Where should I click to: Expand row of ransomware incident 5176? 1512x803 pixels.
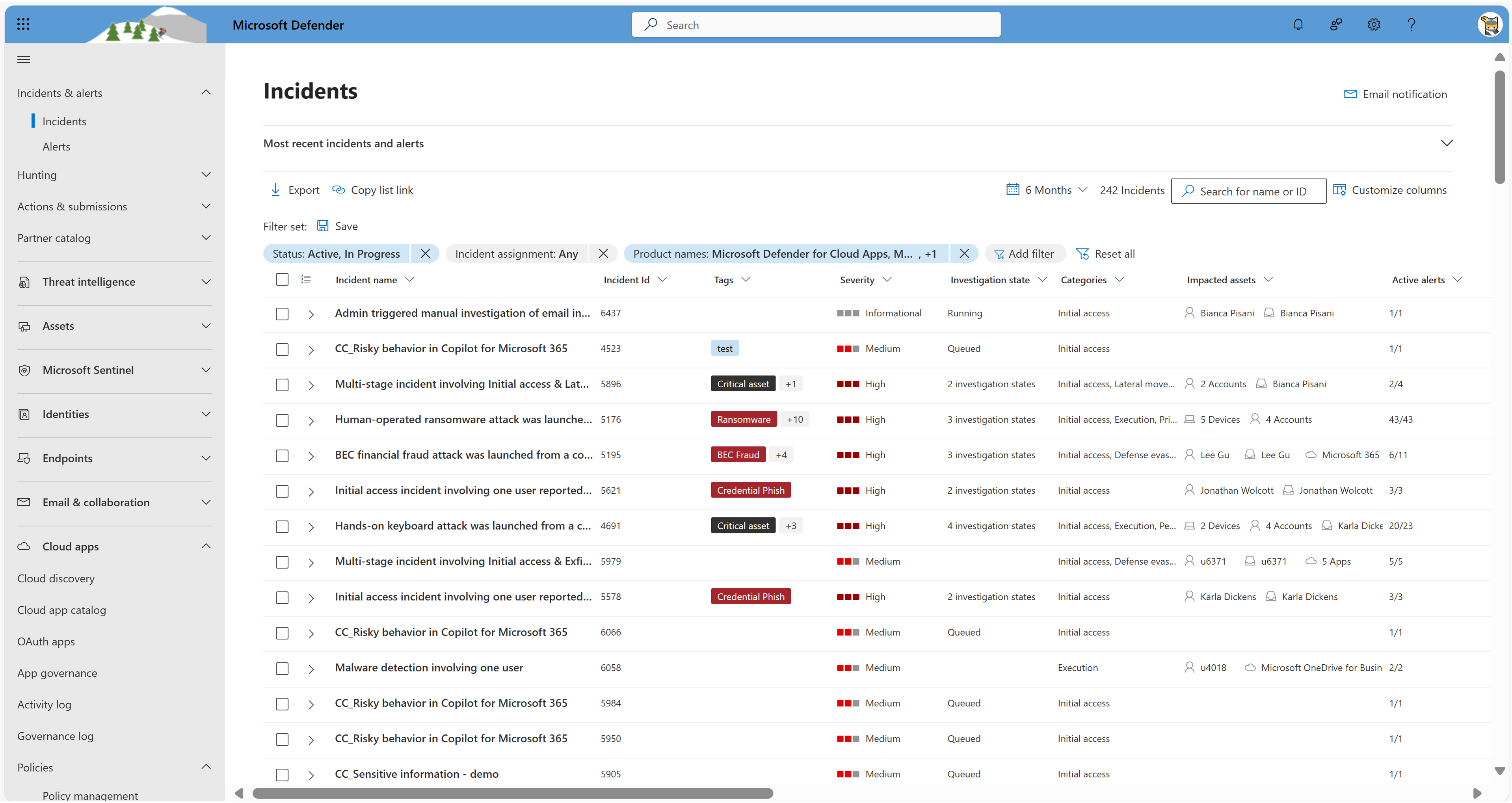[x=311, y=421]
